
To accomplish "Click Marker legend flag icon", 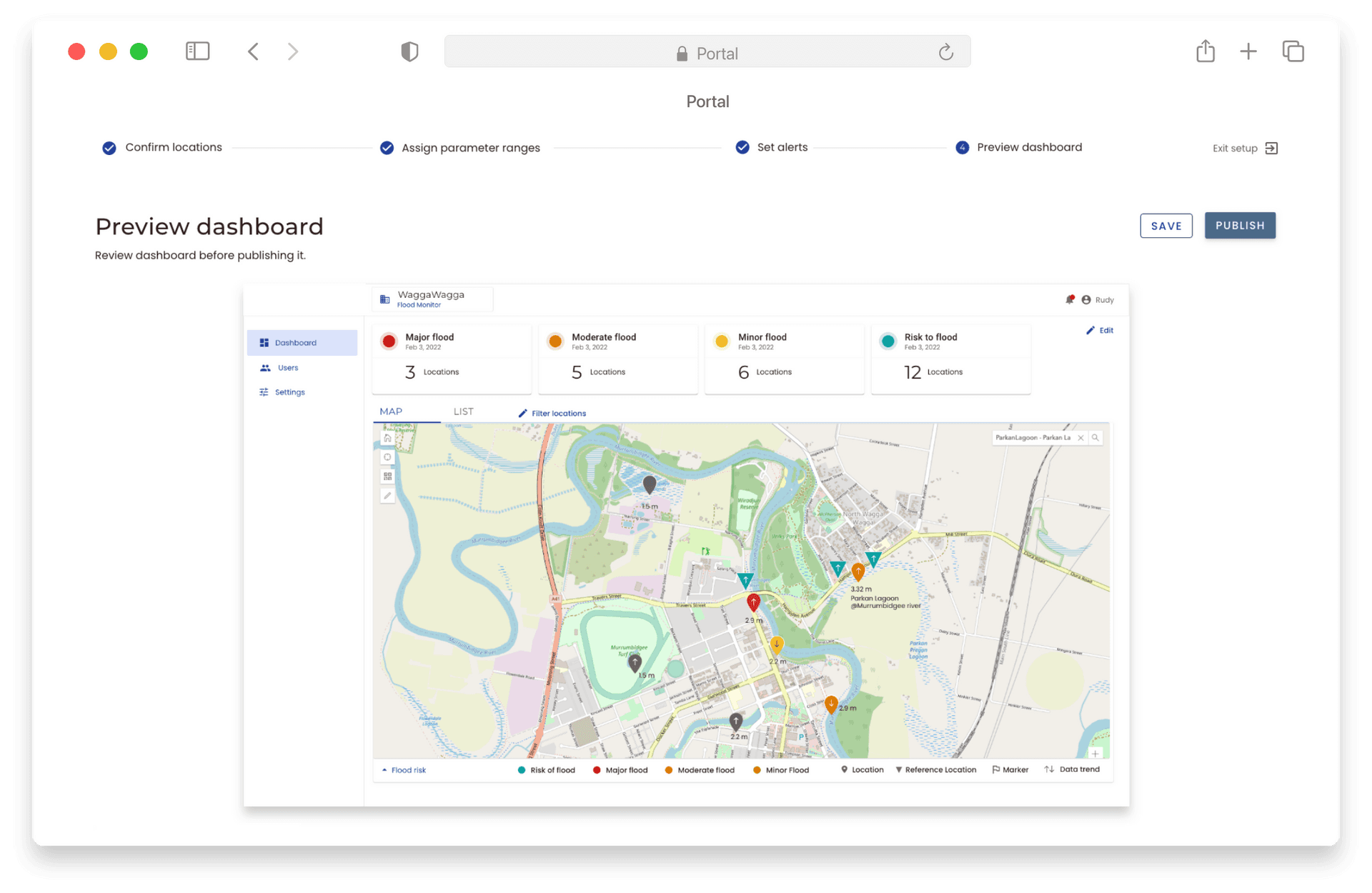I will [995, 769].
